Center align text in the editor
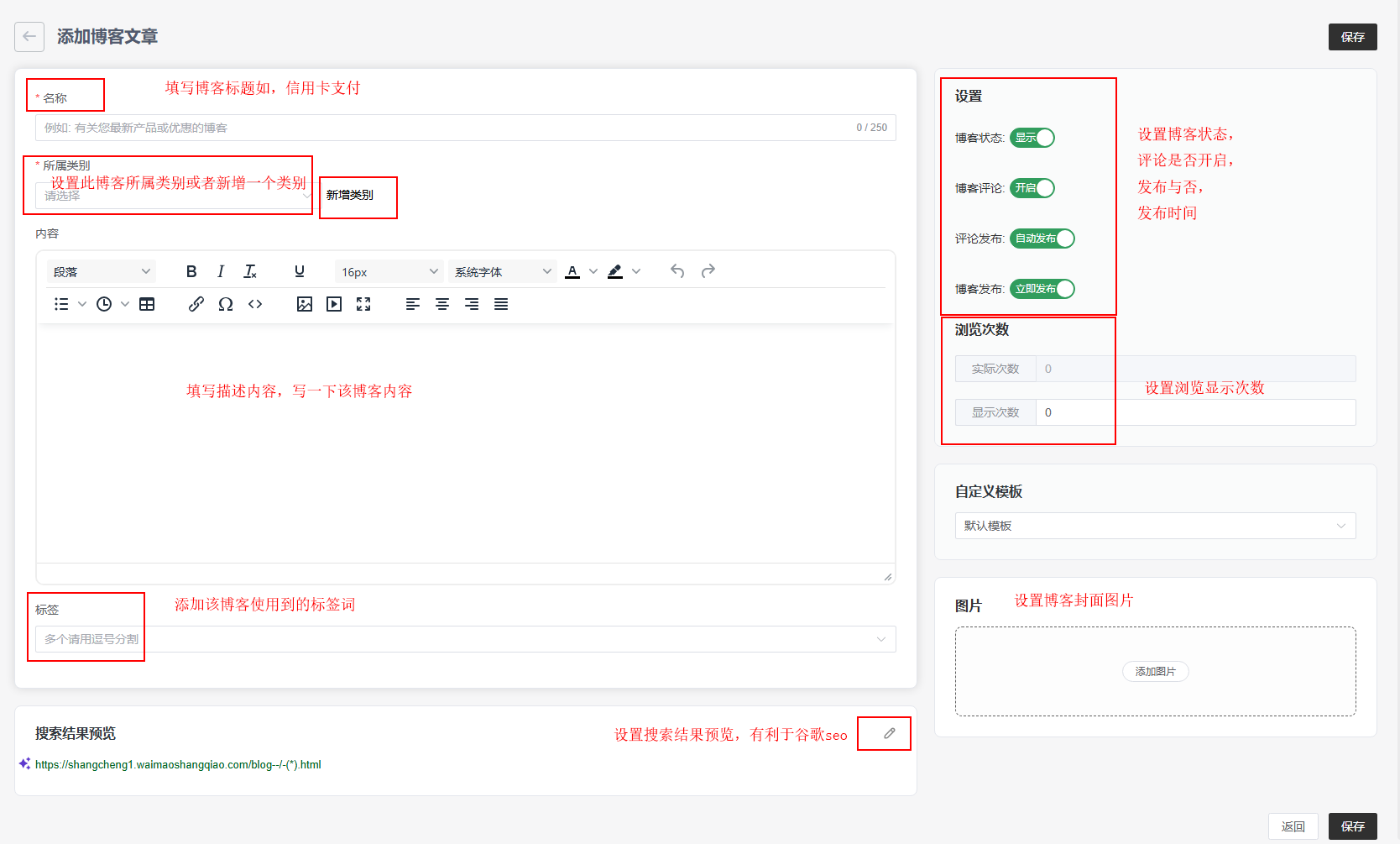Screen dimensions: 1400x844 [442, 304]
